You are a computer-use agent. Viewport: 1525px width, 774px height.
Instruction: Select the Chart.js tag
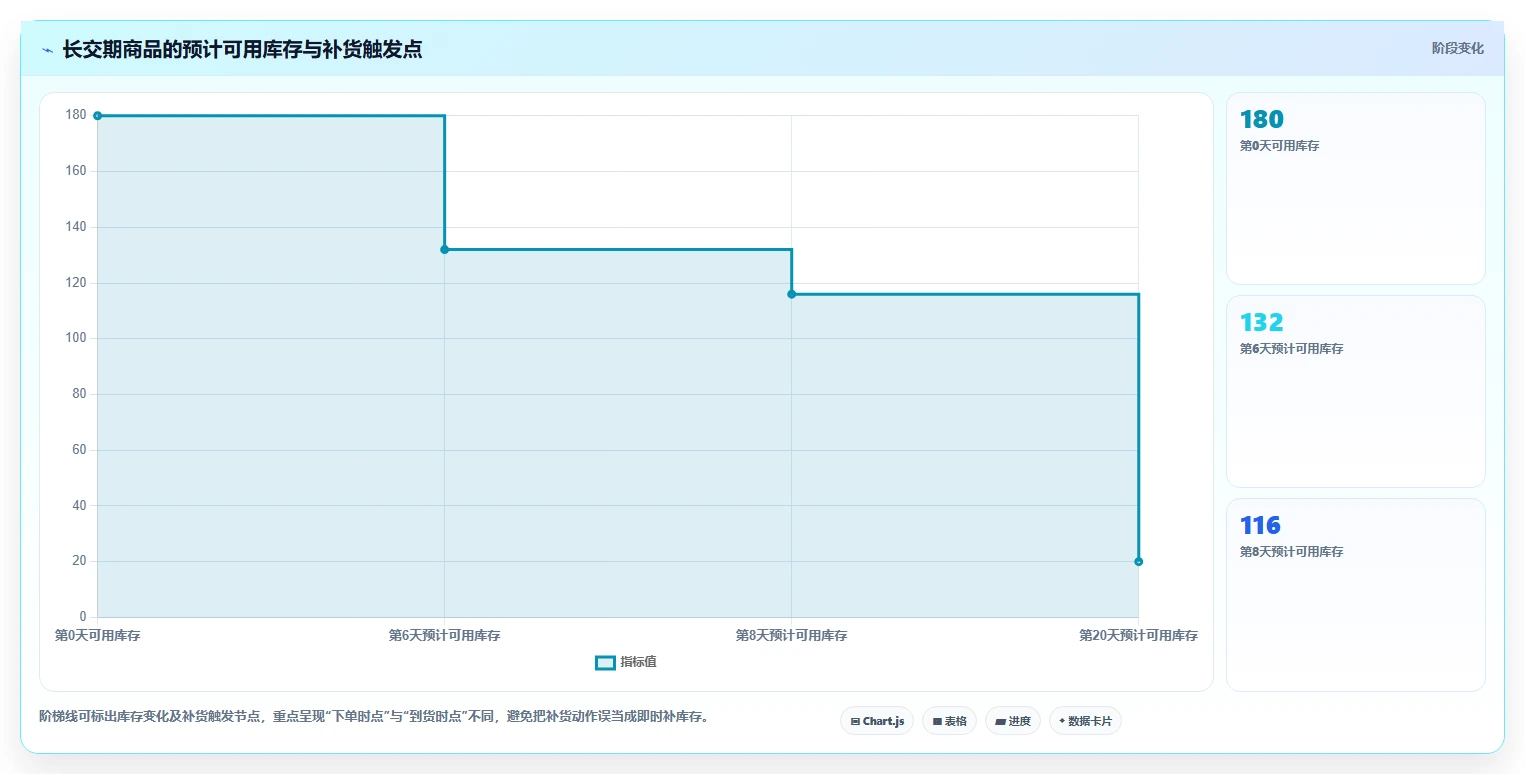pos(877,721)
